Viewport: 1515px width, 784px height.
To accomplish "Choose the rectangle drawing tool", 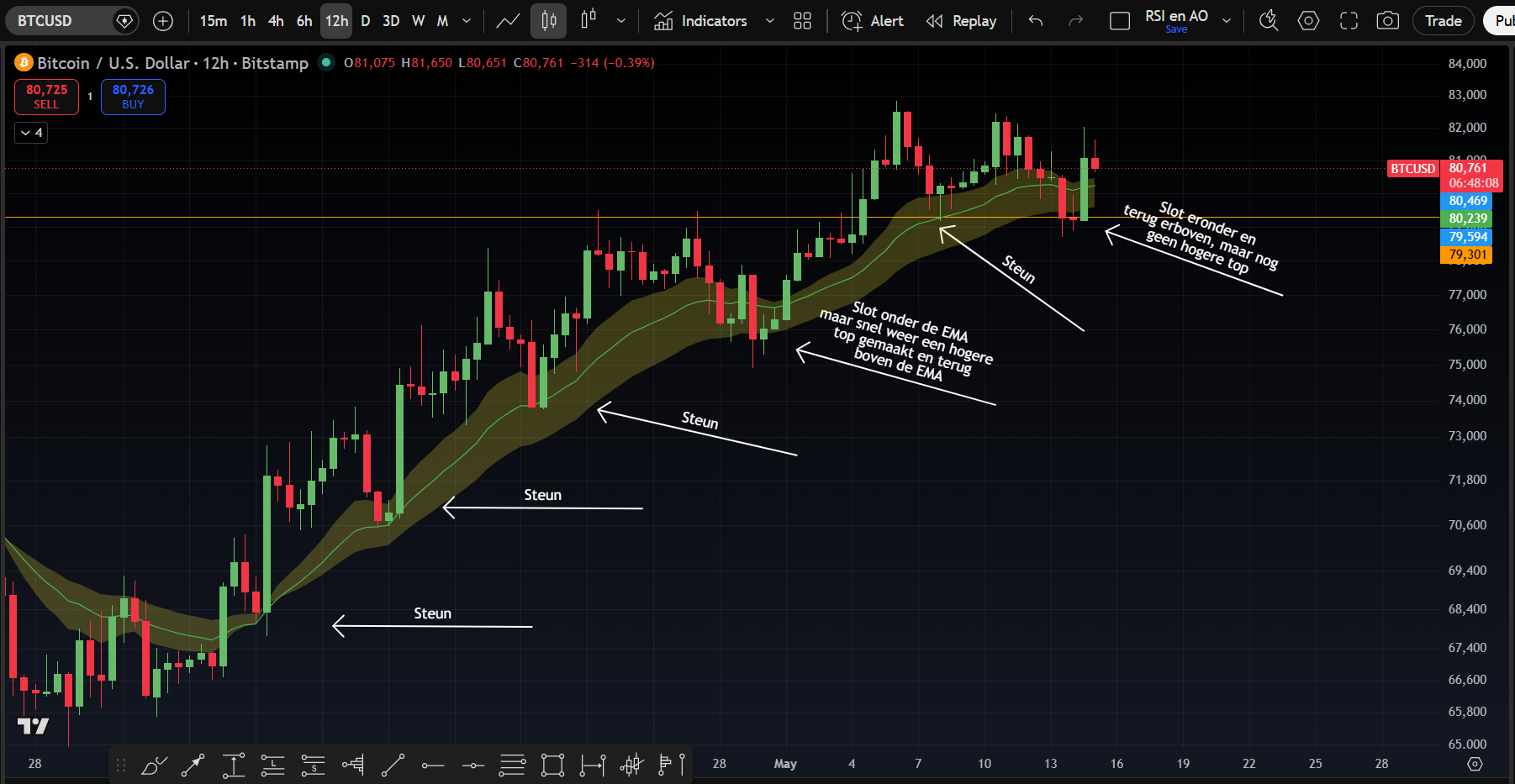I will [x=552, y=765].
